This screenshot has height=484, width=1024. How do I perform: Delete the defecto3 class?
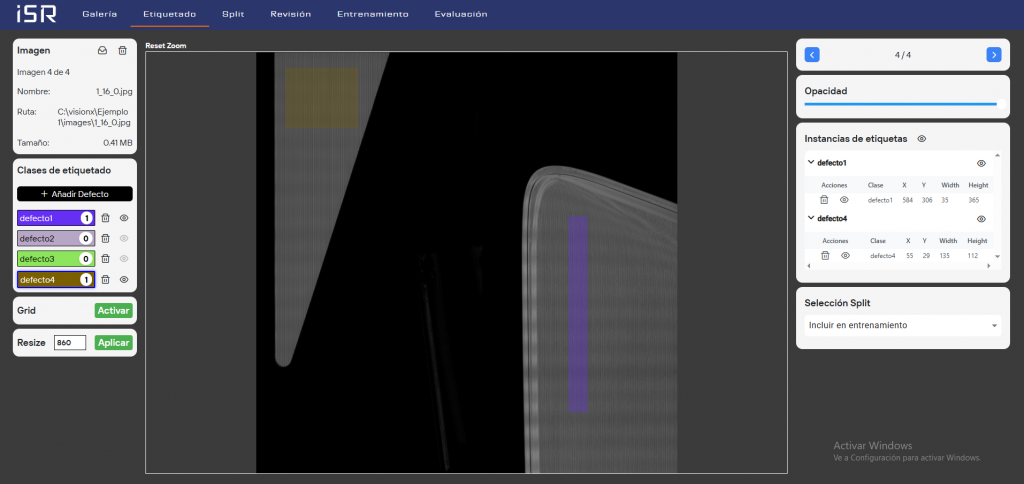105,259
